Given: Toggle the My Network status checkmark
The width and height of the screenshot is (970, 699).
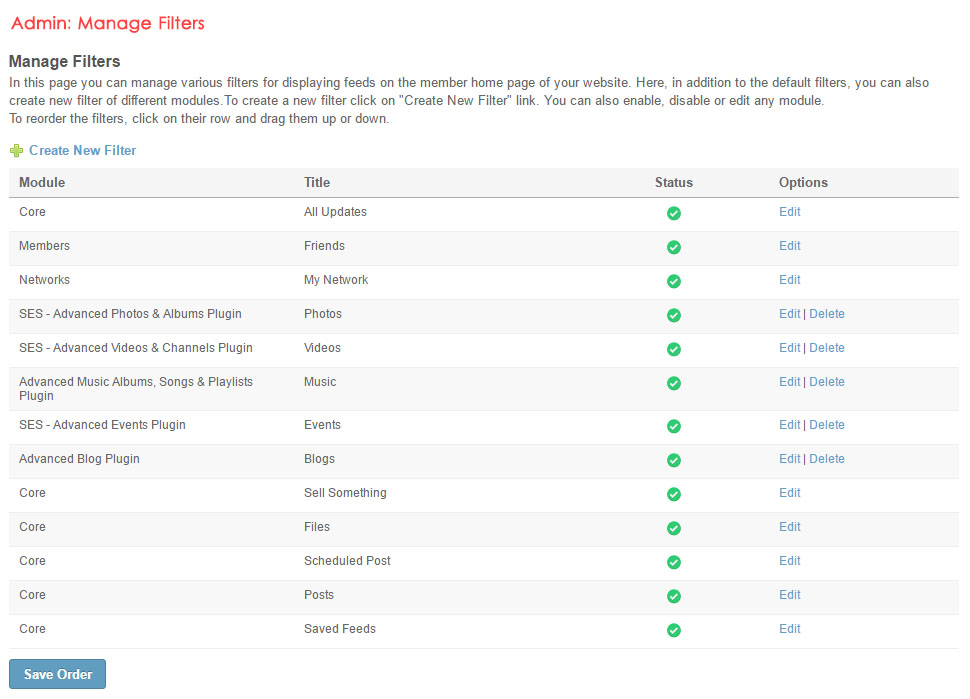Looking at the screenshot, I should [674, 281].
